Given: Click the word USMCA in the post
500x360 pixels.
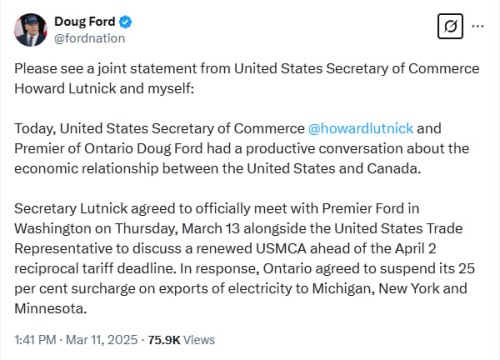Looking at the screenshot, I should click(281, 249).
